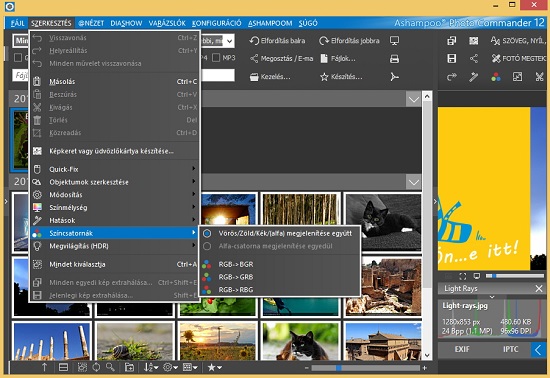
Task: Click Elfordítás jobbra rotate right button
Action: (349, 41)
